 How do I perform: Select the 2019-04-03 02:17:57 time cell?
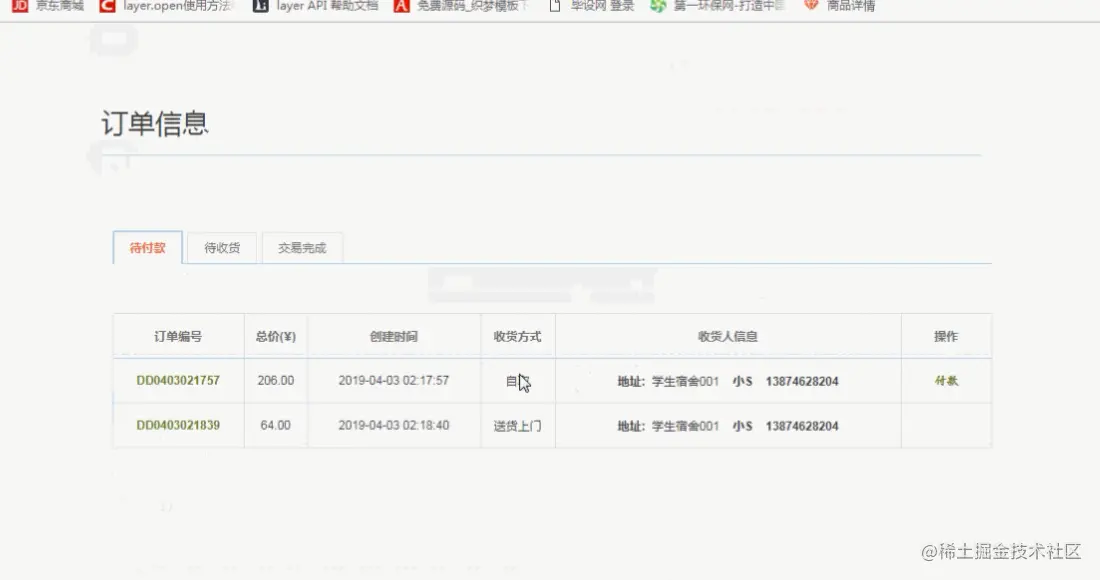394,380
